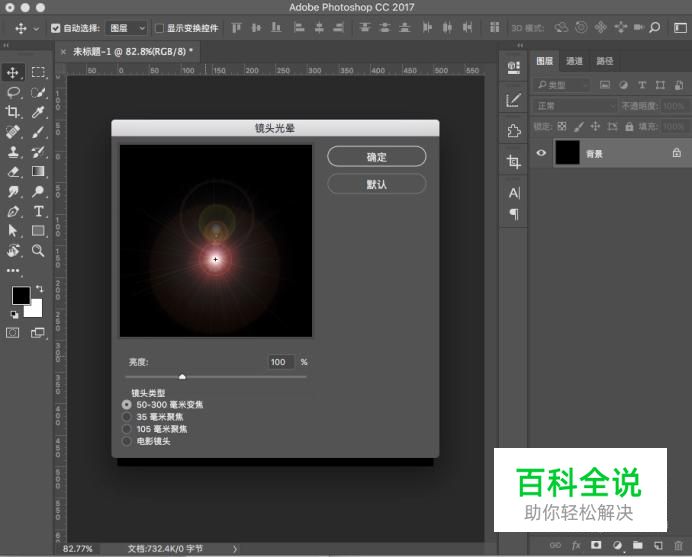Toggle Quick Mask mode
This screenshot has width=692, height=557.
coord(13,332)
